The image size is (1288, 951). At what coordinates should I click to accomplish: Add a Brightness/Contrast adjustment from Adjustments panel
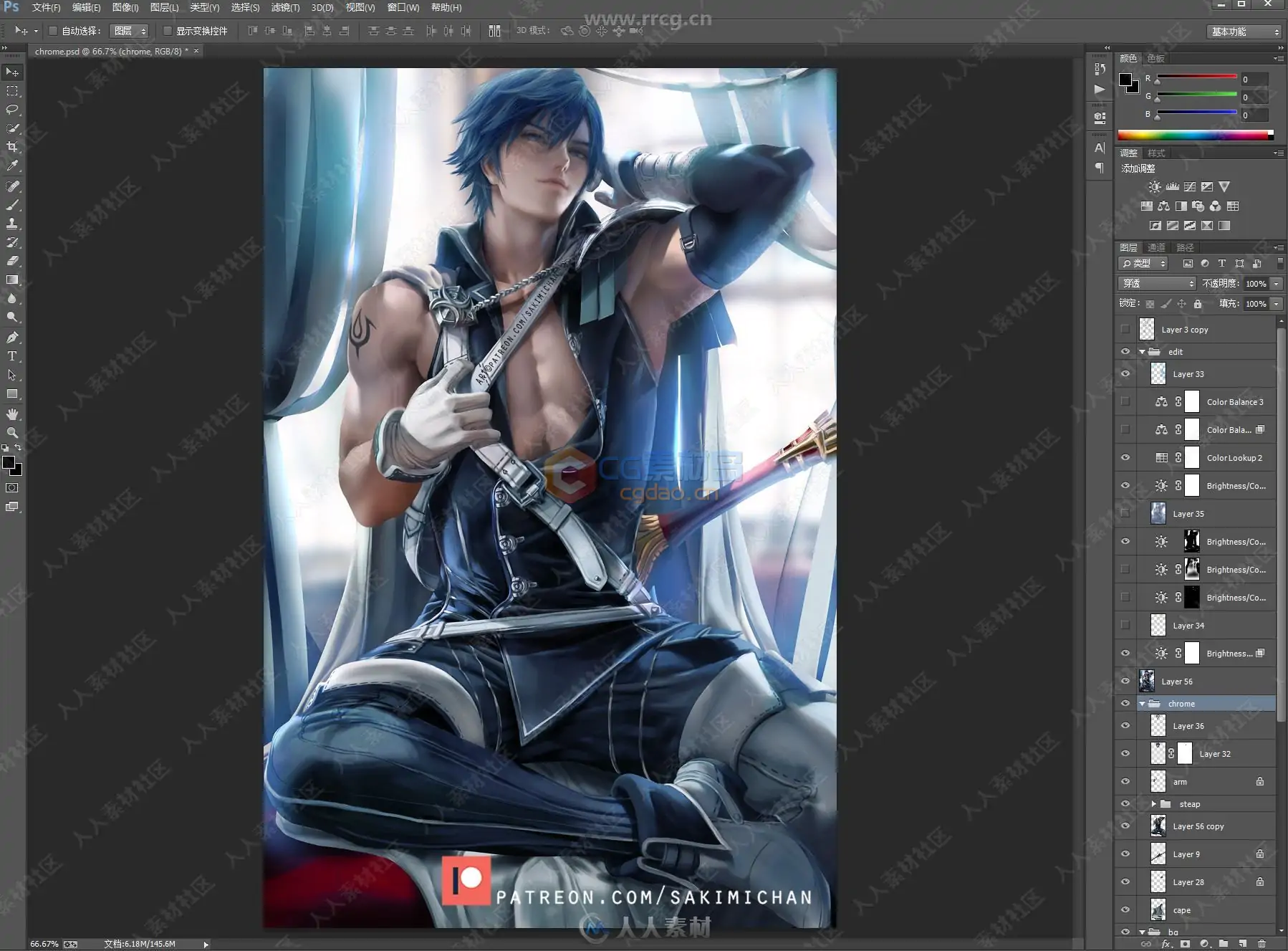[x=1155, y=187]
